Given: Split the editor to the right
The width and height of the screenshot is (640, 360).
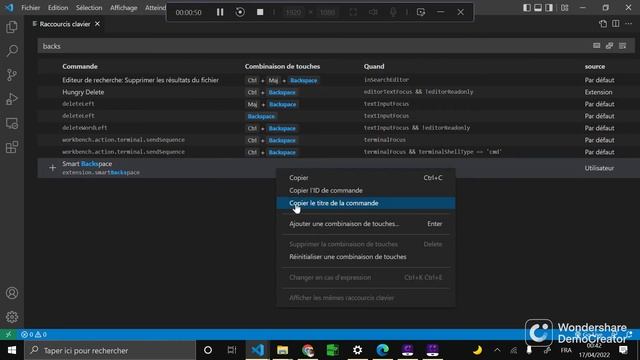Looking at the screenshot, I should (x=616, y=24).
